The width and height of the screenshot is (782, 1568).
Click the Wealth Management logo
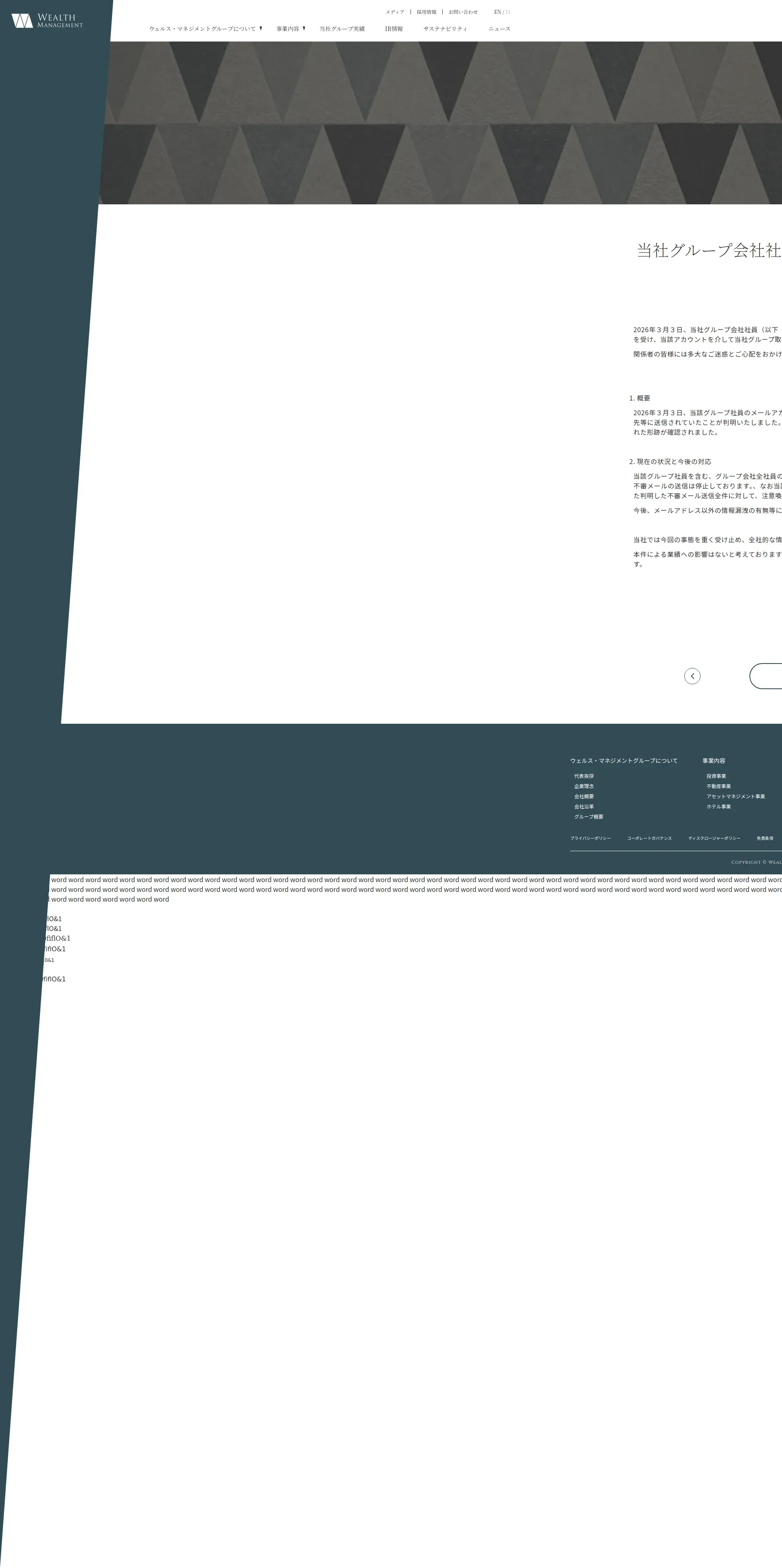point(47,21)
